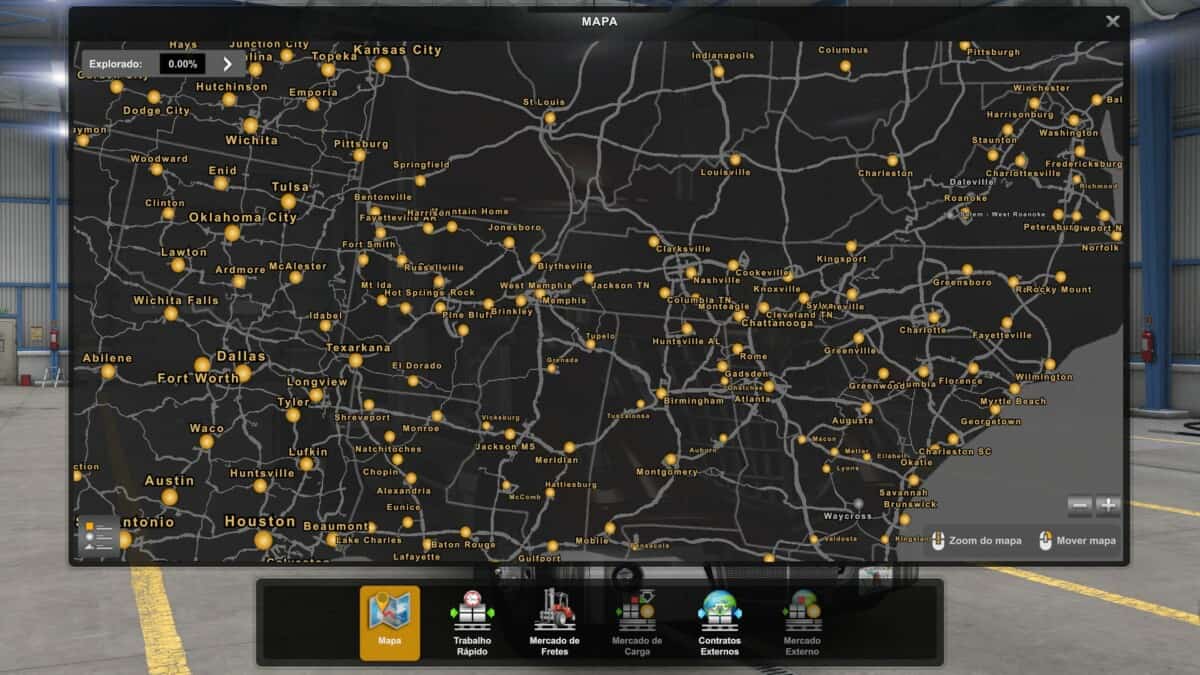Select the Houston city marker
This screenshot has width=1200, height=675.
point(263,539)
